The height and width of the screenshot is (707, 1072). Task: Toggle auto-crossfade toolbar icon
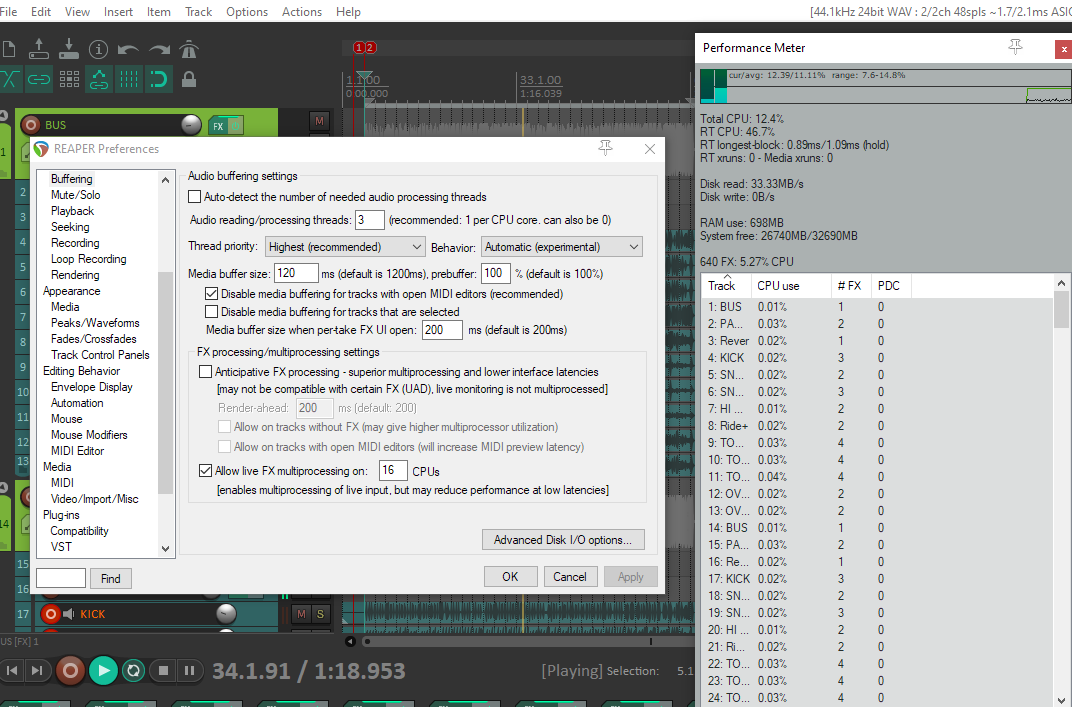pos(9,79)
